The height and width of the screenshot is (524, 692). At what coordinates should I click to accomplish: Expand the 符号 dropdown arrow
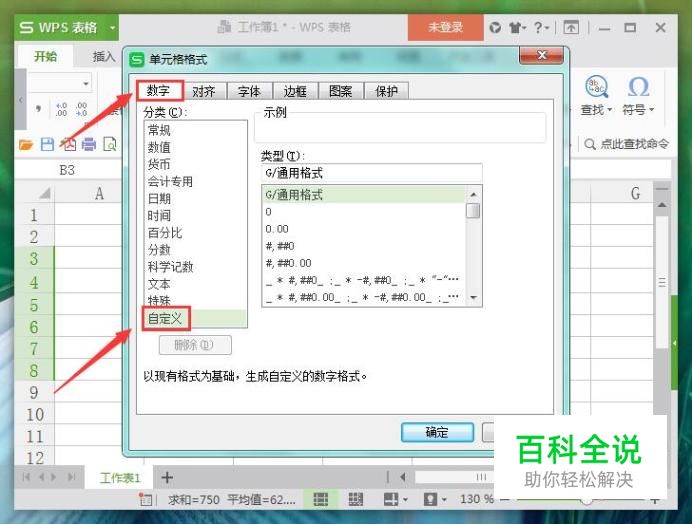(651, 109)
